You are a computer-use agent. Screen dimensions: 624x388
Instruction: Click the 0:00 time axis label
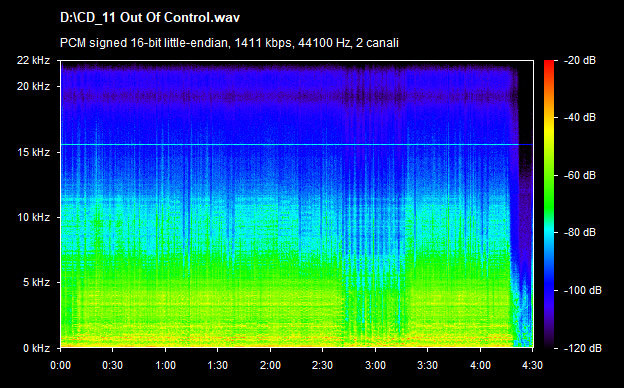point(60,365)
